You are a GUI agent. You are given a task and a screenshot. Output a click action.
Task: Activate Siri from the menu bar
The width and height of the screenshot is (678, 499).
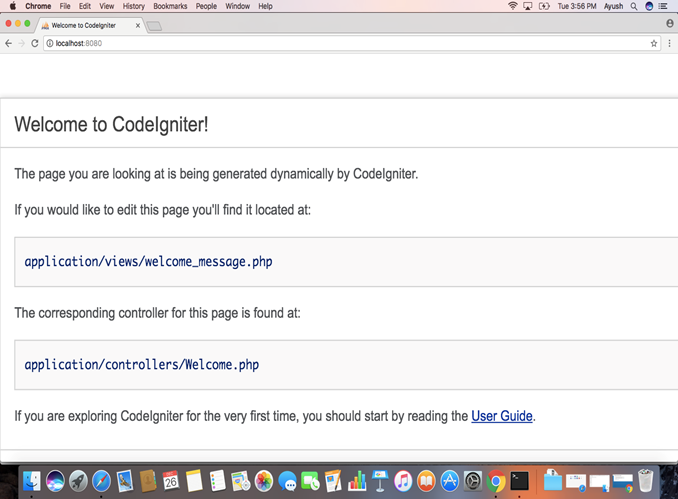[x=649, y=6]
